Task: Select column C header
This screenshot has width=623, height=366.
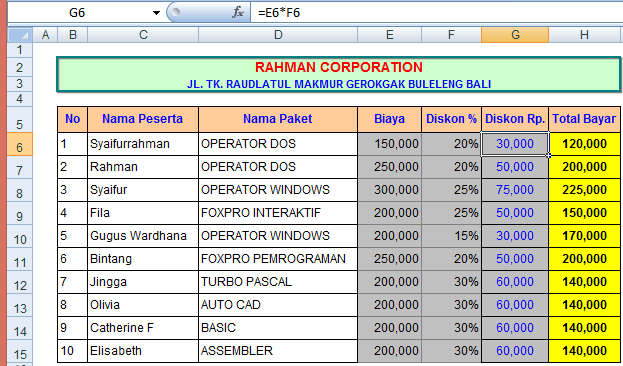Action: [x=143, y=35]
